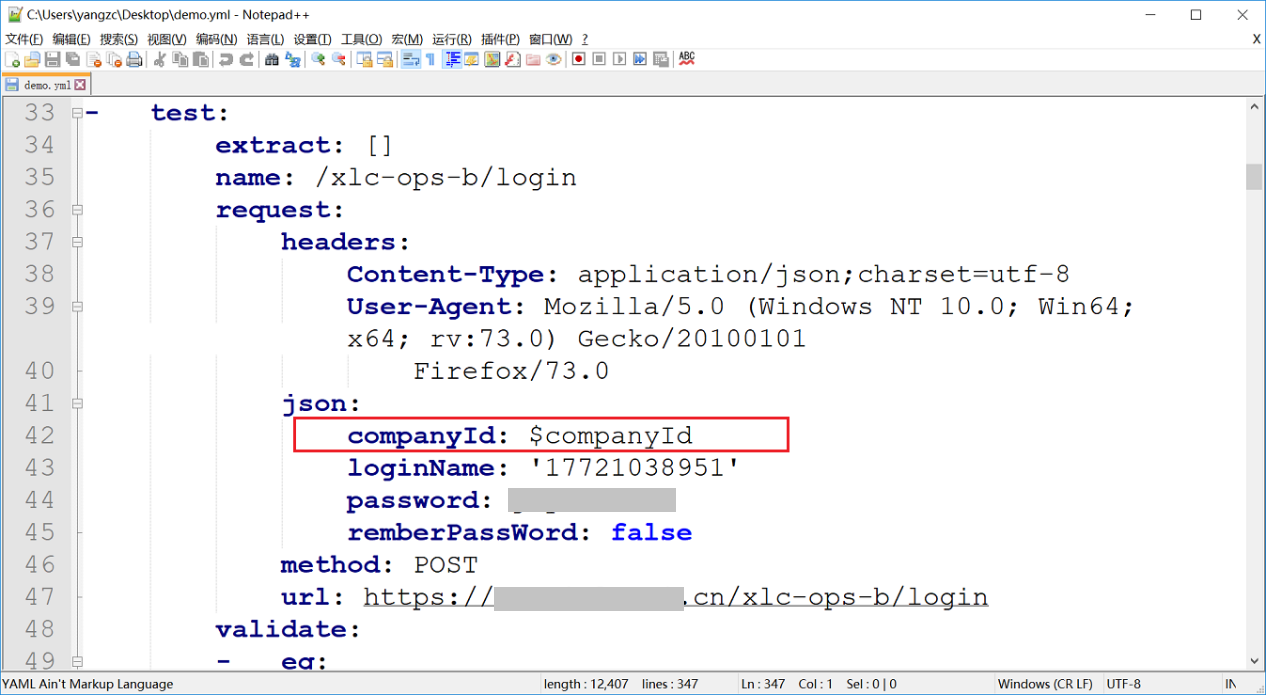This screenshot has height=695, width=1266.
Task: Click the login URL link on line 47
Action: coord(675,597)
